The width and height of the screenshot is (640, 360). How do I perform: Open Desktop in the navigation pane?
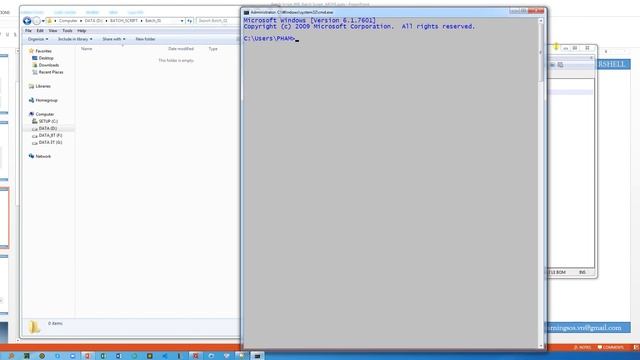(x=46, y=58)
